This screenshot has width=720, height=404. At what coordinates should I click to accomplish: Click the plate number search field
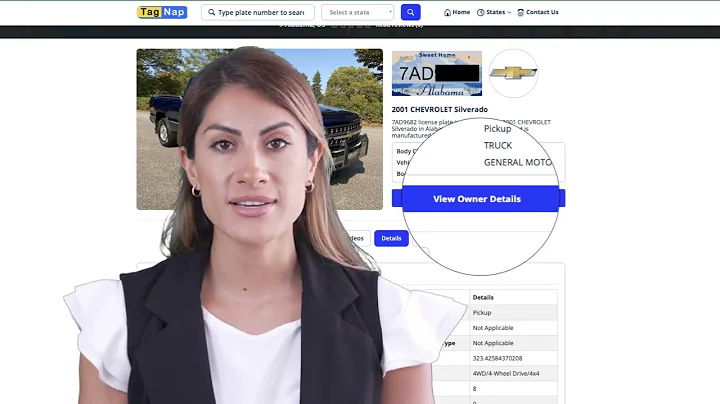(258, 12)
